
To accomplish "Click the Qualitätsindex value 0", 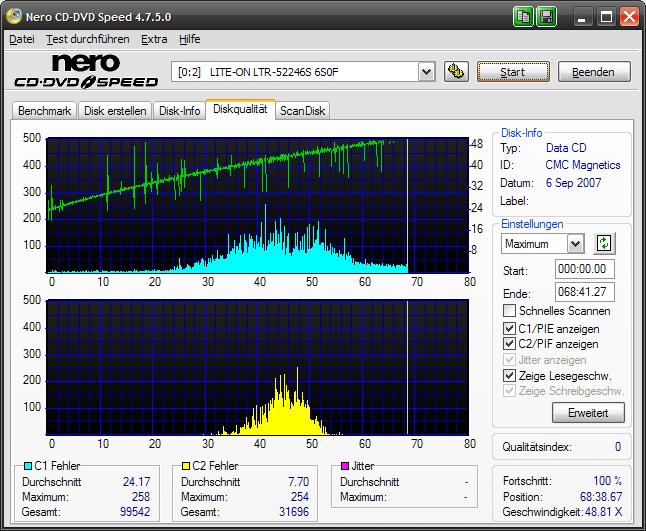I will coord(618,447).
